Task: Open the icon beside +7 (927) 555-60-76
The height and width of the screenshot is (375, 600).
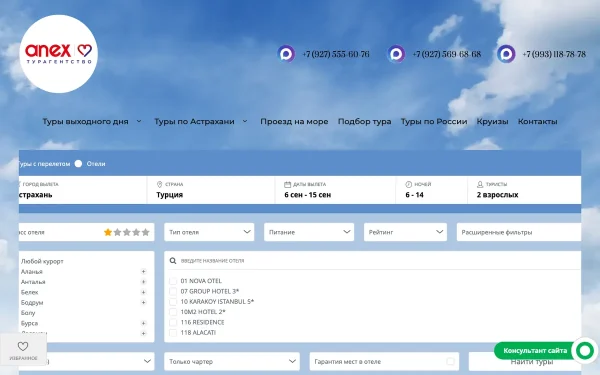Action: (286, 54)
